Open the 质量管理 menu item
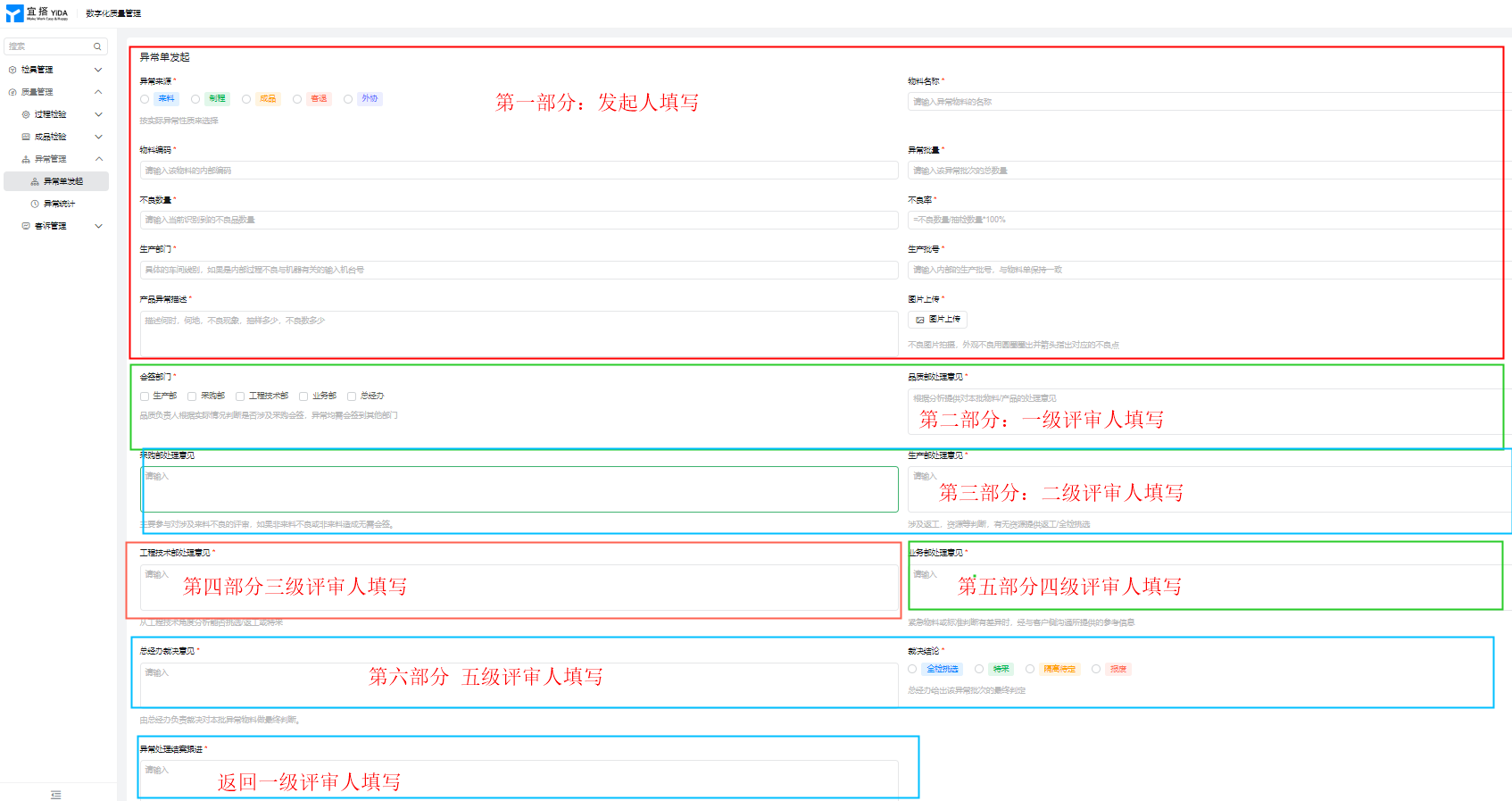Image resolution: width=1512 pixels, height=801 pixels. point(56,92)
